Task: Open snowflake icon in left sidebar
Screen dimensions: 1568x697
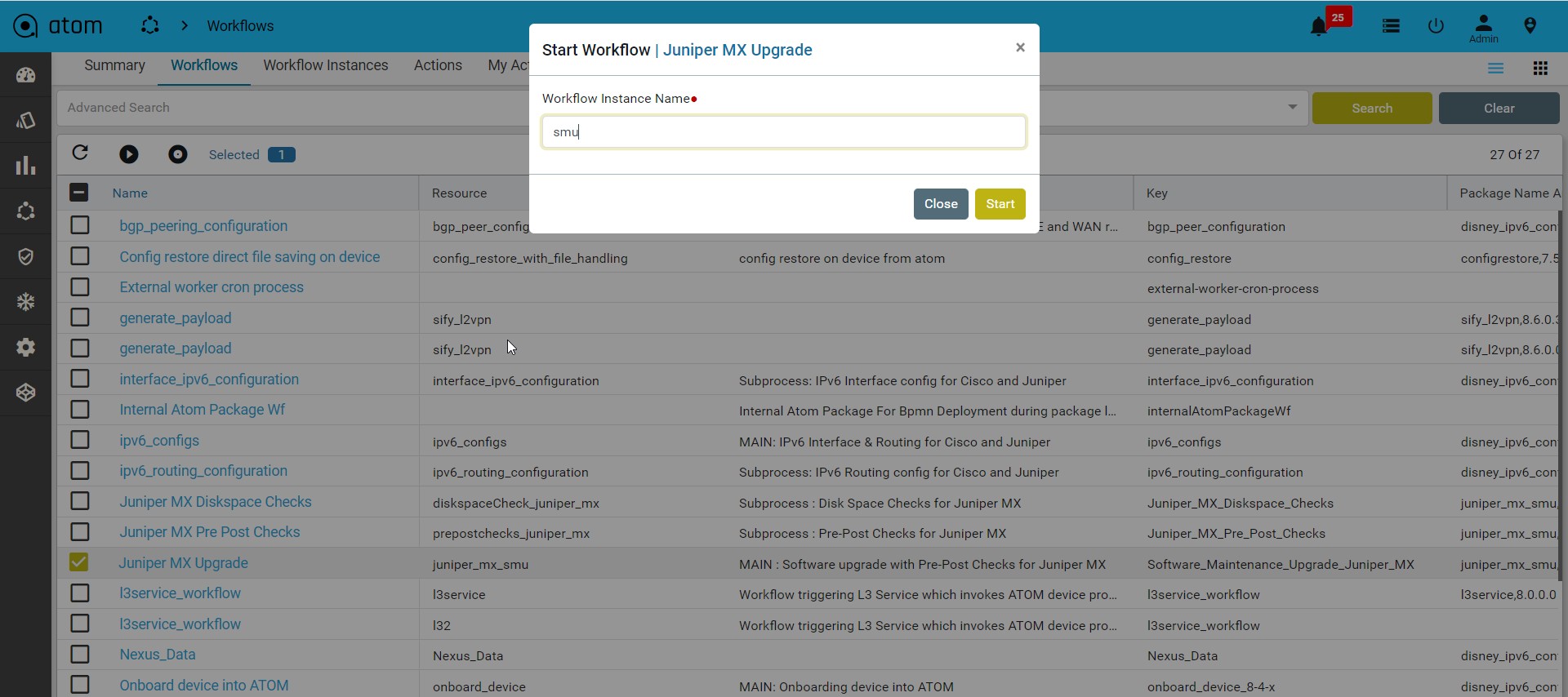Action: (x=26, y=302)
